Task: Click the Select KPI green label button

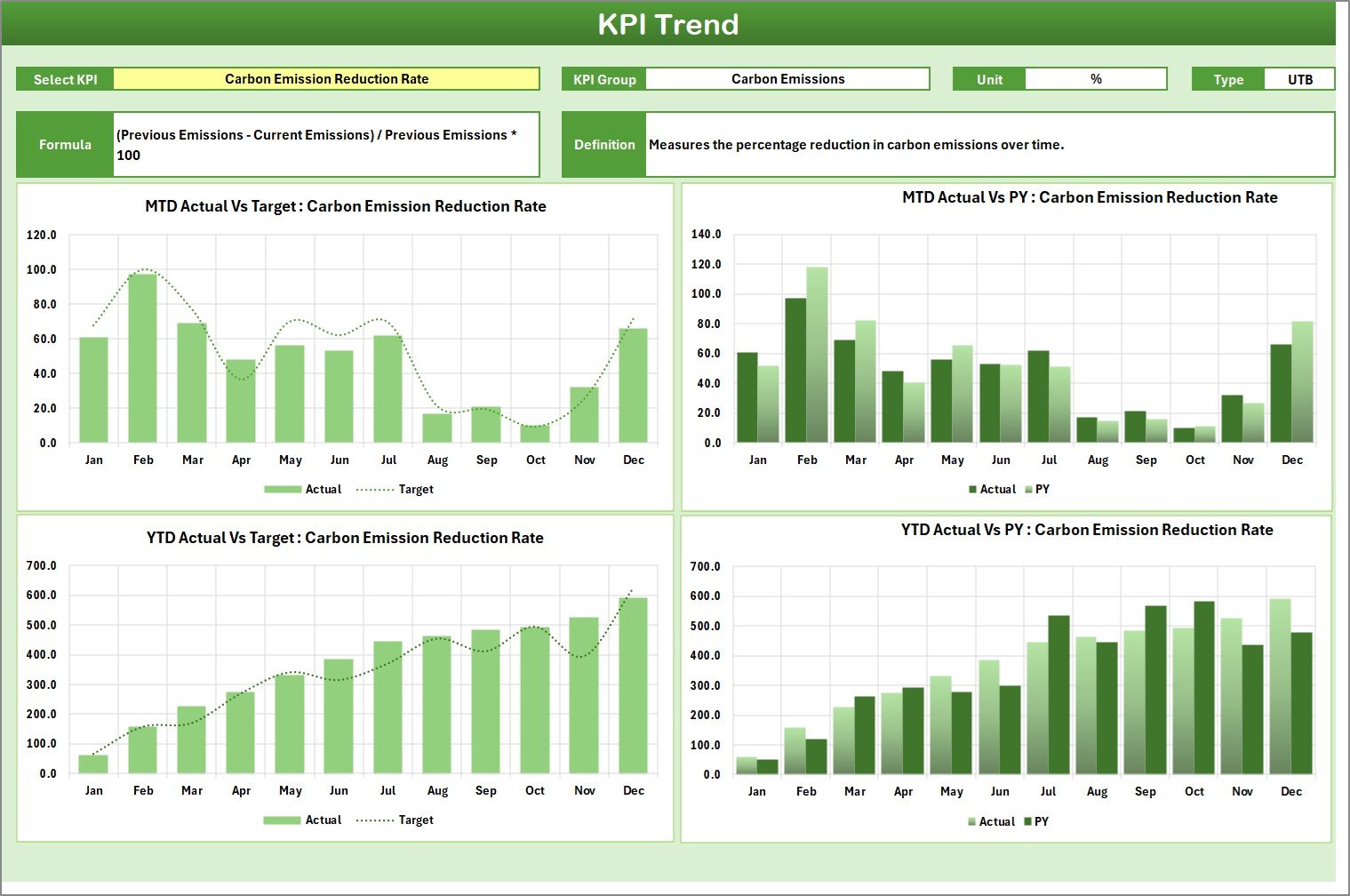Action: (x=64, y=78)
